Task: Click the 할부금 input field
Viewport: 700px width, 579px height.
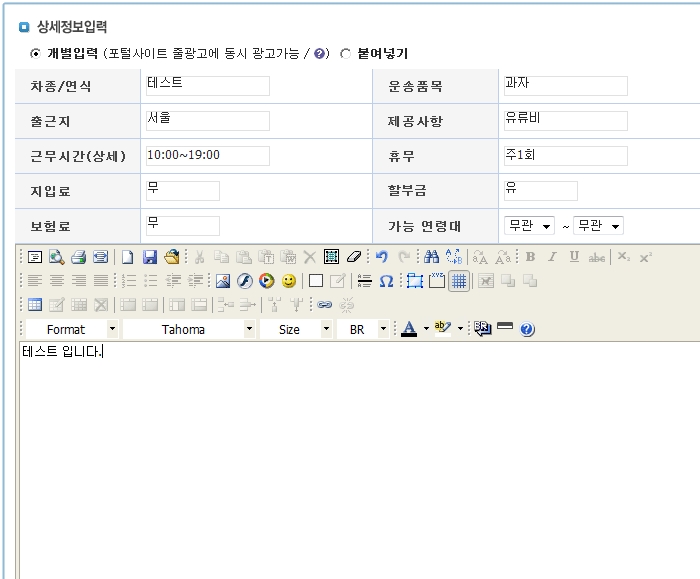Action: (x=541, y=191)
